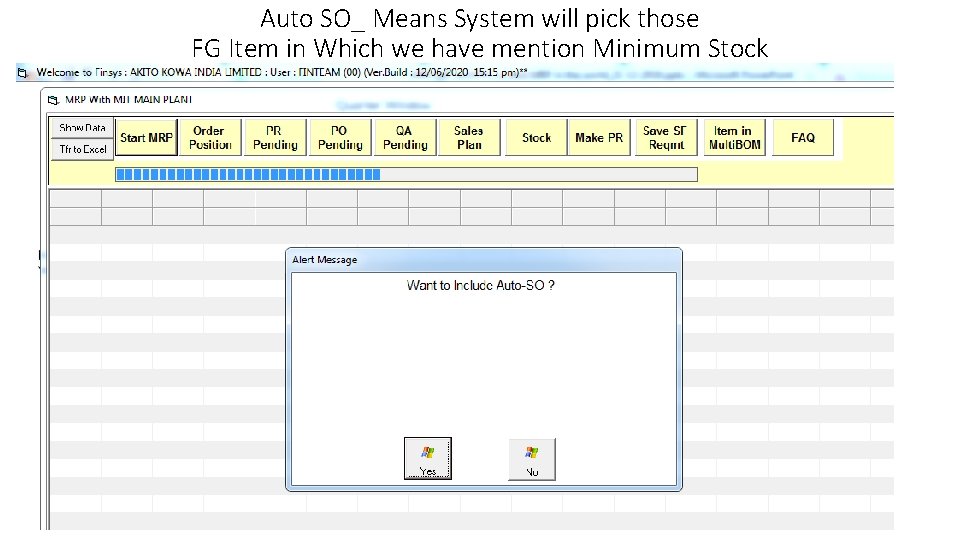Open PO Pending list

click(x=340, y=138)
